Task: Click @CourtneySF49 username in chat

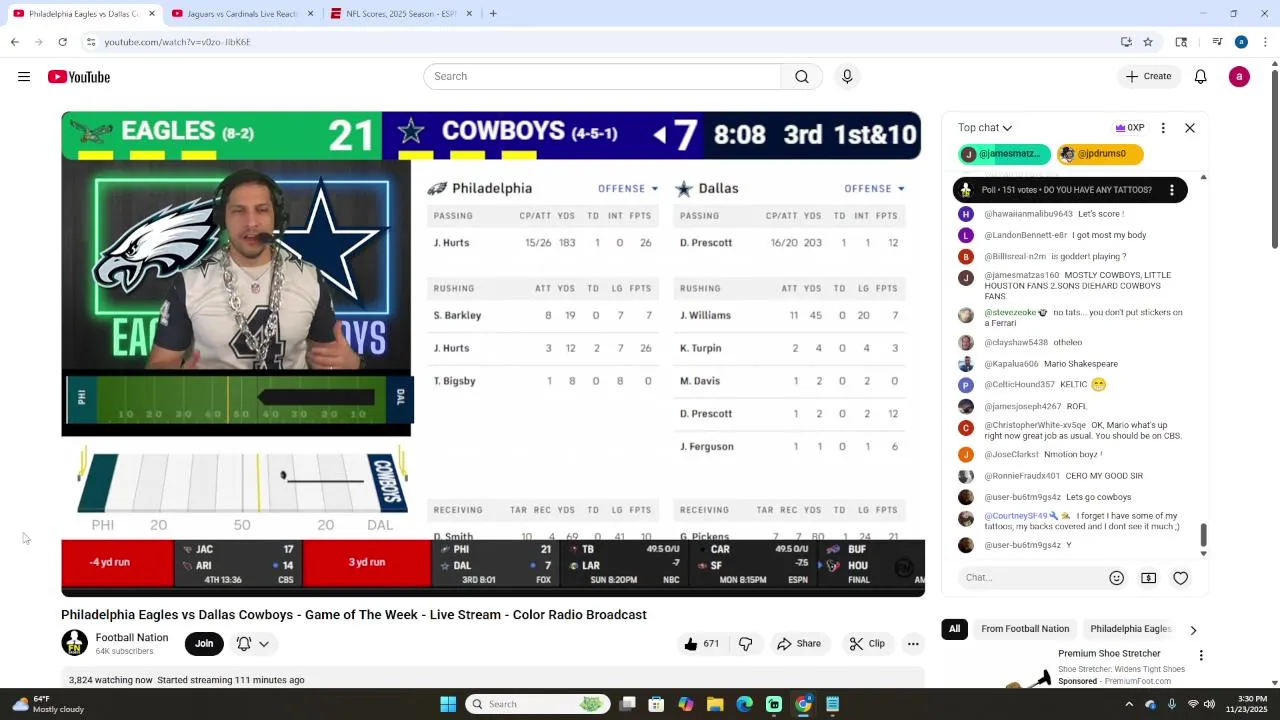Action: click(x=1015, y=516)
